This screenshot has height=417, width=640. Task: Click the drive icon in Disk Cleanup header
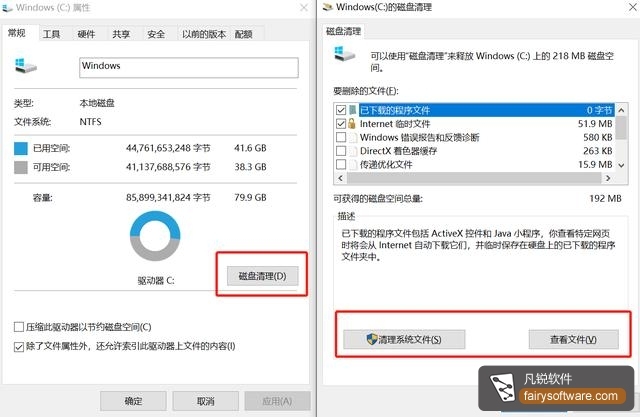[344, 54]
